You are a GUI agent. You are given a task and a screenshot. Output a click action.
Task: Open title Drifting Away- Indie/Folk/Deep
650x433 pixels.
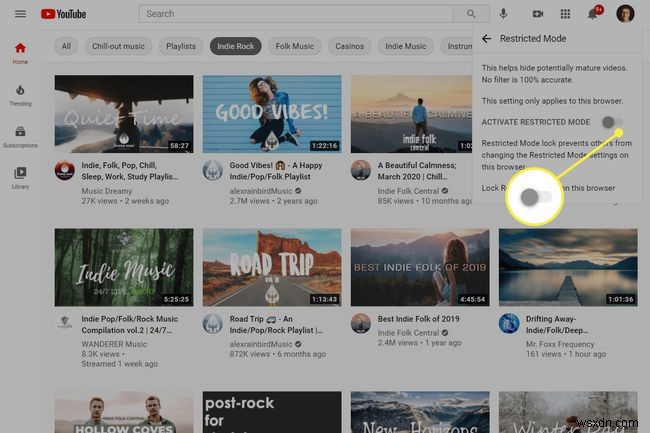pos(557,324)
